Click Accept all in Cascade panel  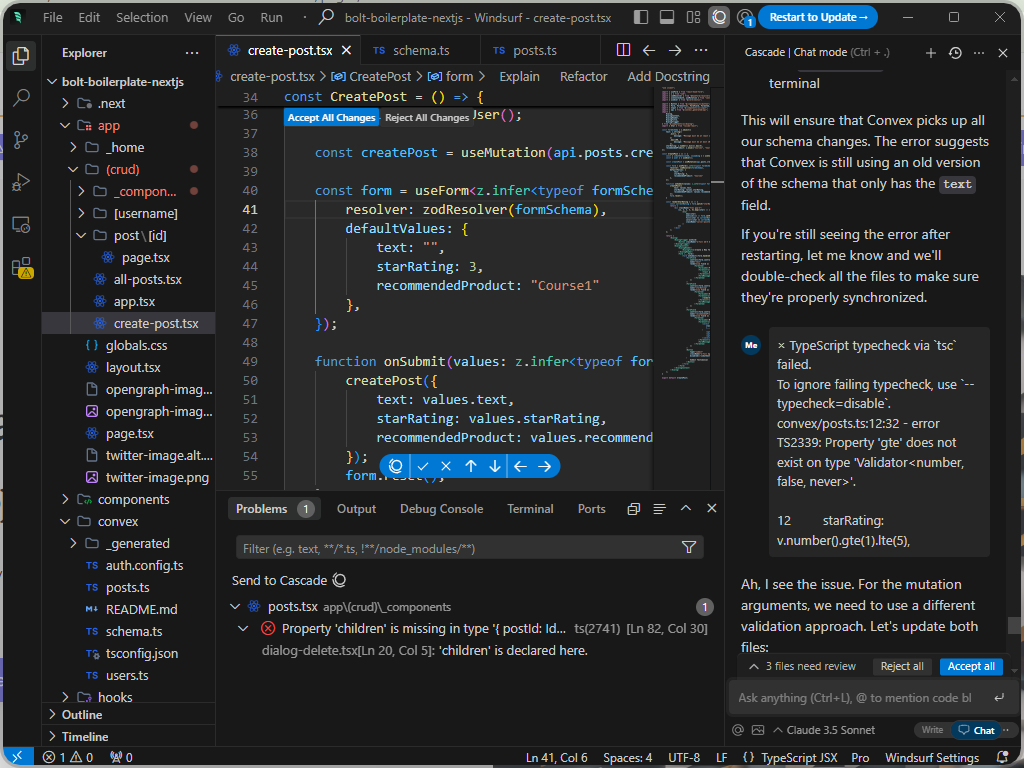point(970,666)
